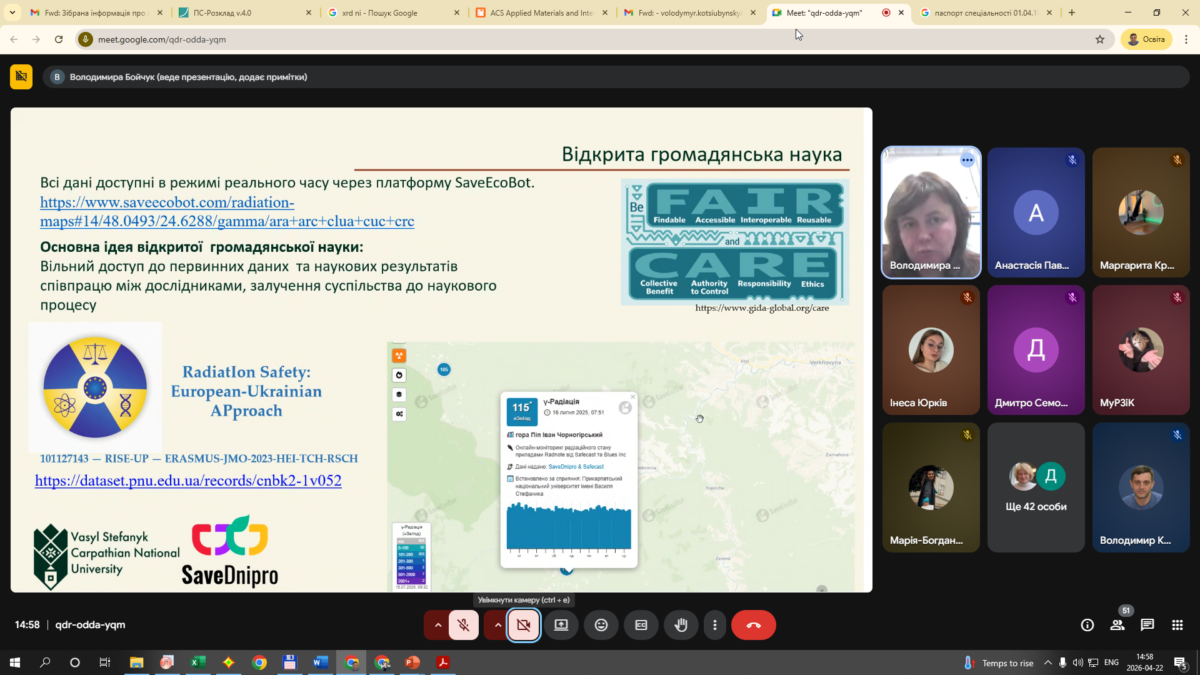The width and height of the screenshot is (1200, 675).
Task: Open options on Володимира's video tile
Action: coord(967,160)
